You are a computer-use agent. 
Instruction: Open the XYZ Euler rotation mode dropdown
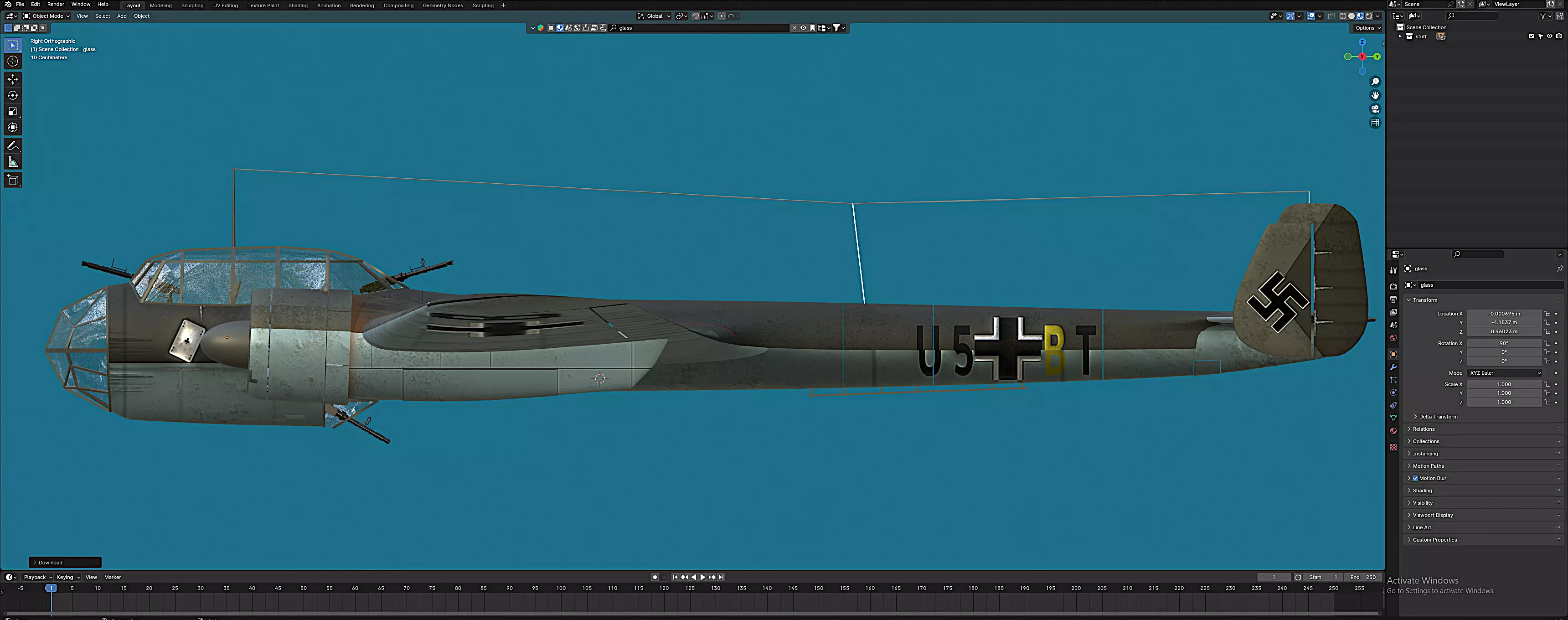tap(1505, 373)
